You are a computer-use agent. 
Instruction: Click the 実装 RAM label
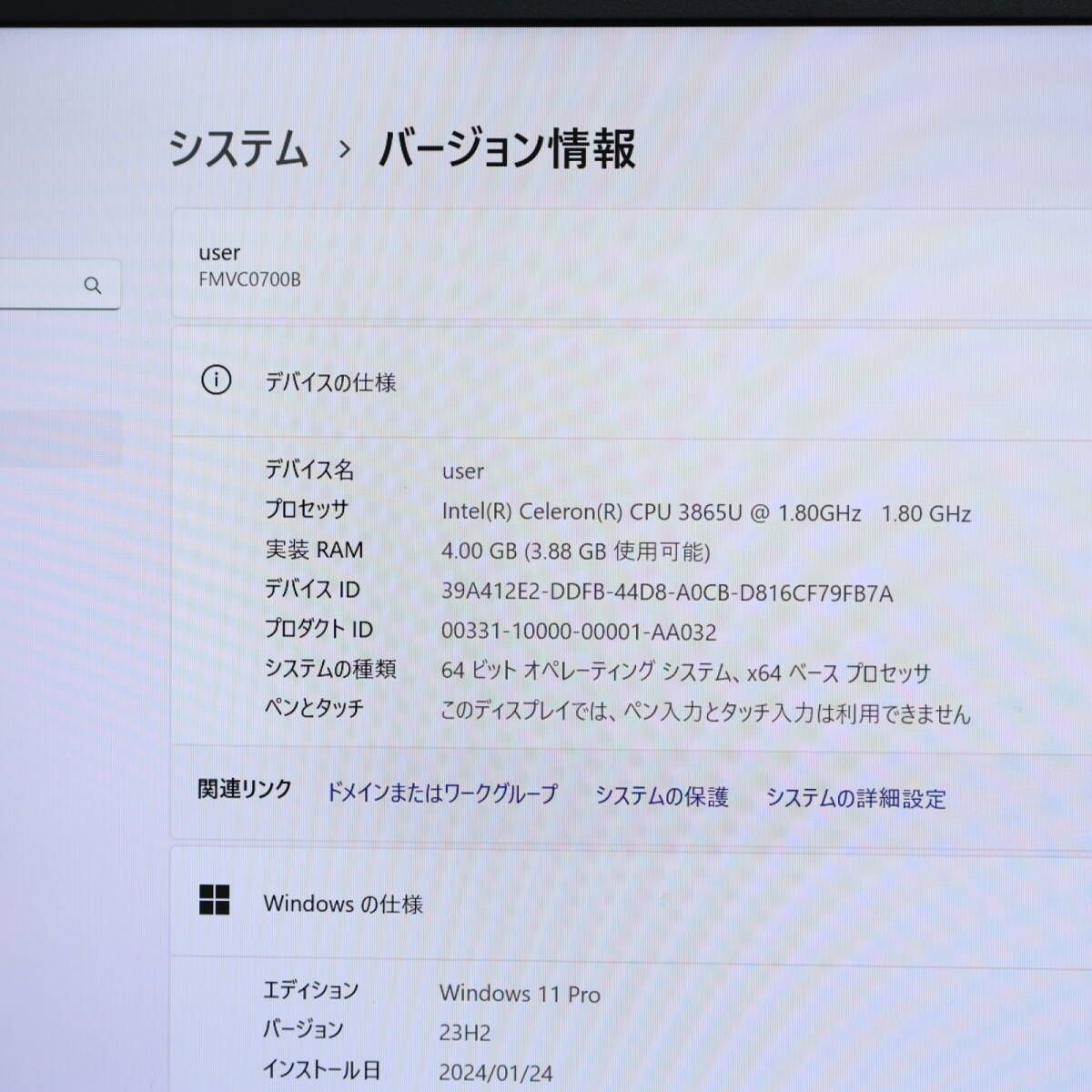pos(314,550)
